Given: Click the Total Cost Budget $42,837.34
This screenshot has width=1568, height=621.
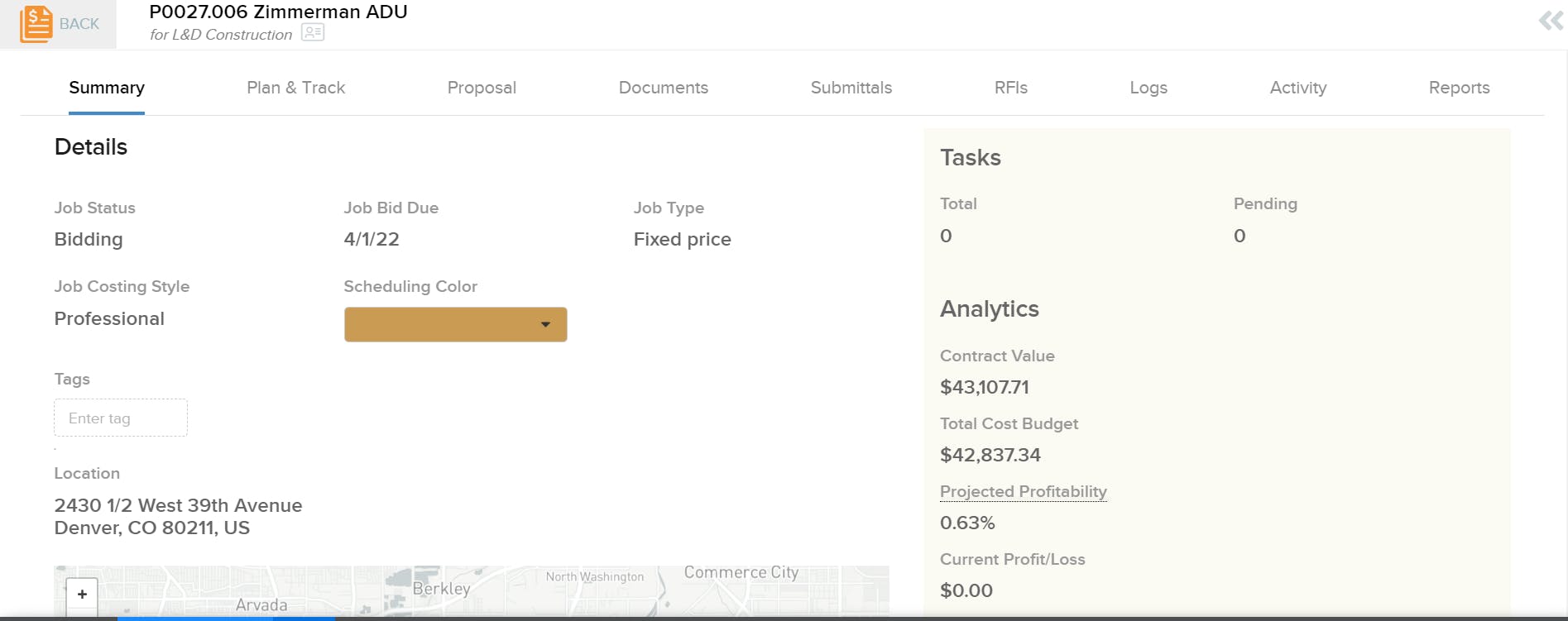Looking at the screenshot, I should tap(990, 455).
